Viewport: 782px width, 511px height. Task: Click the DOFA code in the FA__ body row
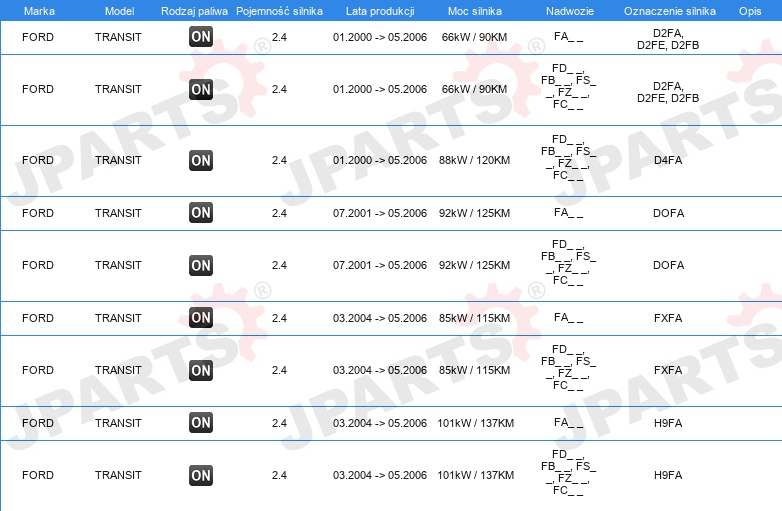click(668, 213)
